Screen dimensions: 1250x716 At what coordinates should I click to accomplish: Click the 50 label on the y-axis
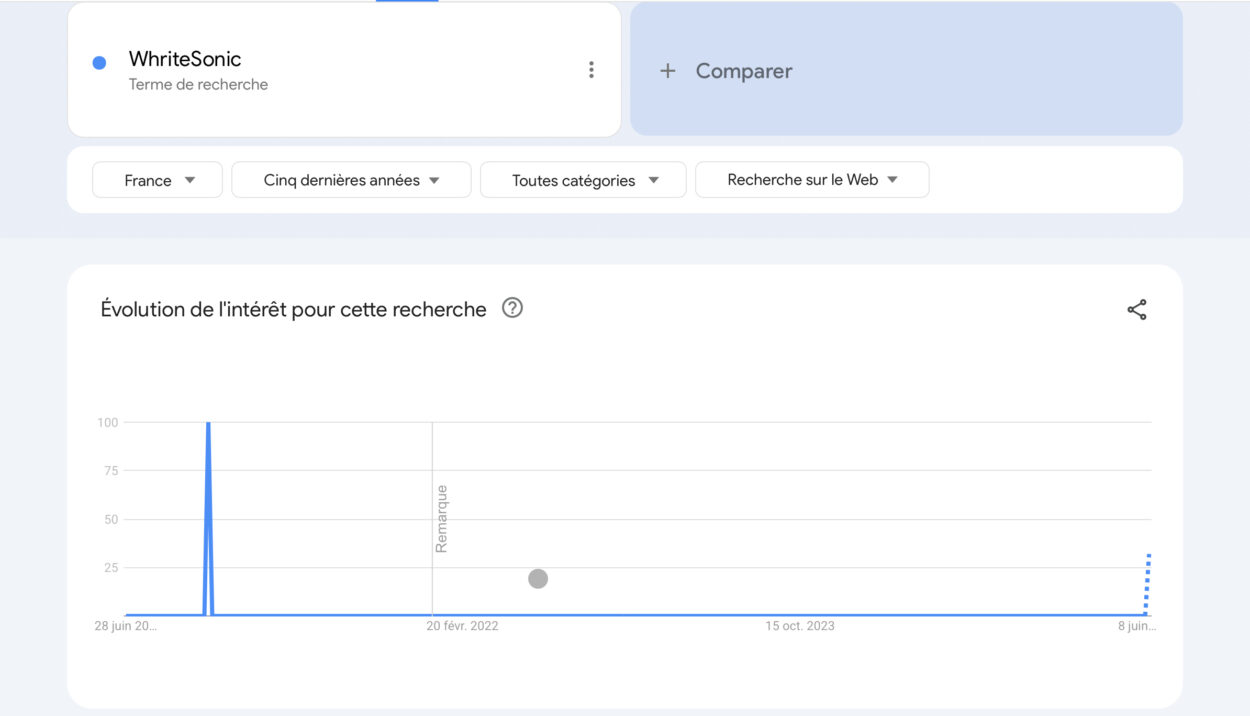pos(111,519)
